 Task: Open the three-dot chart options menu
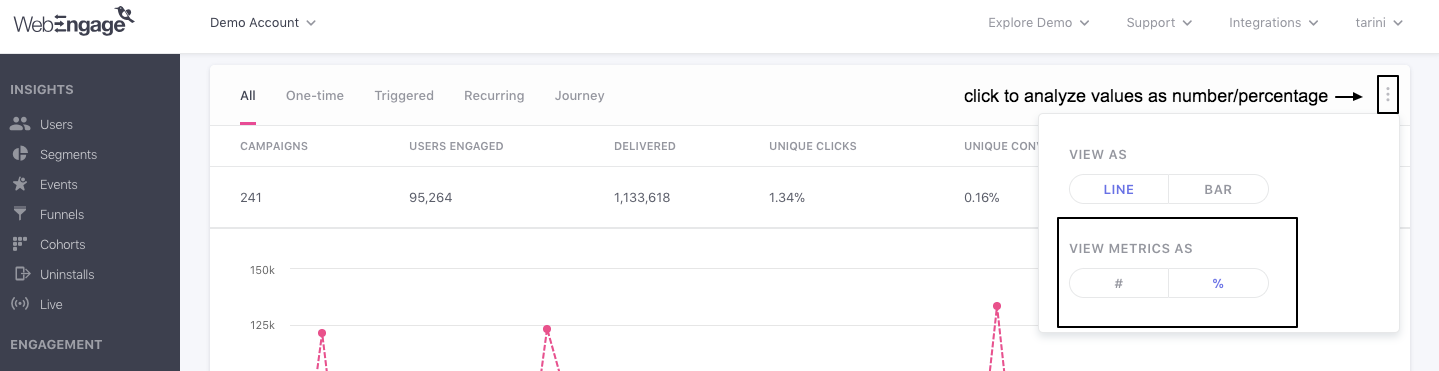click(x=1388, y=95)
